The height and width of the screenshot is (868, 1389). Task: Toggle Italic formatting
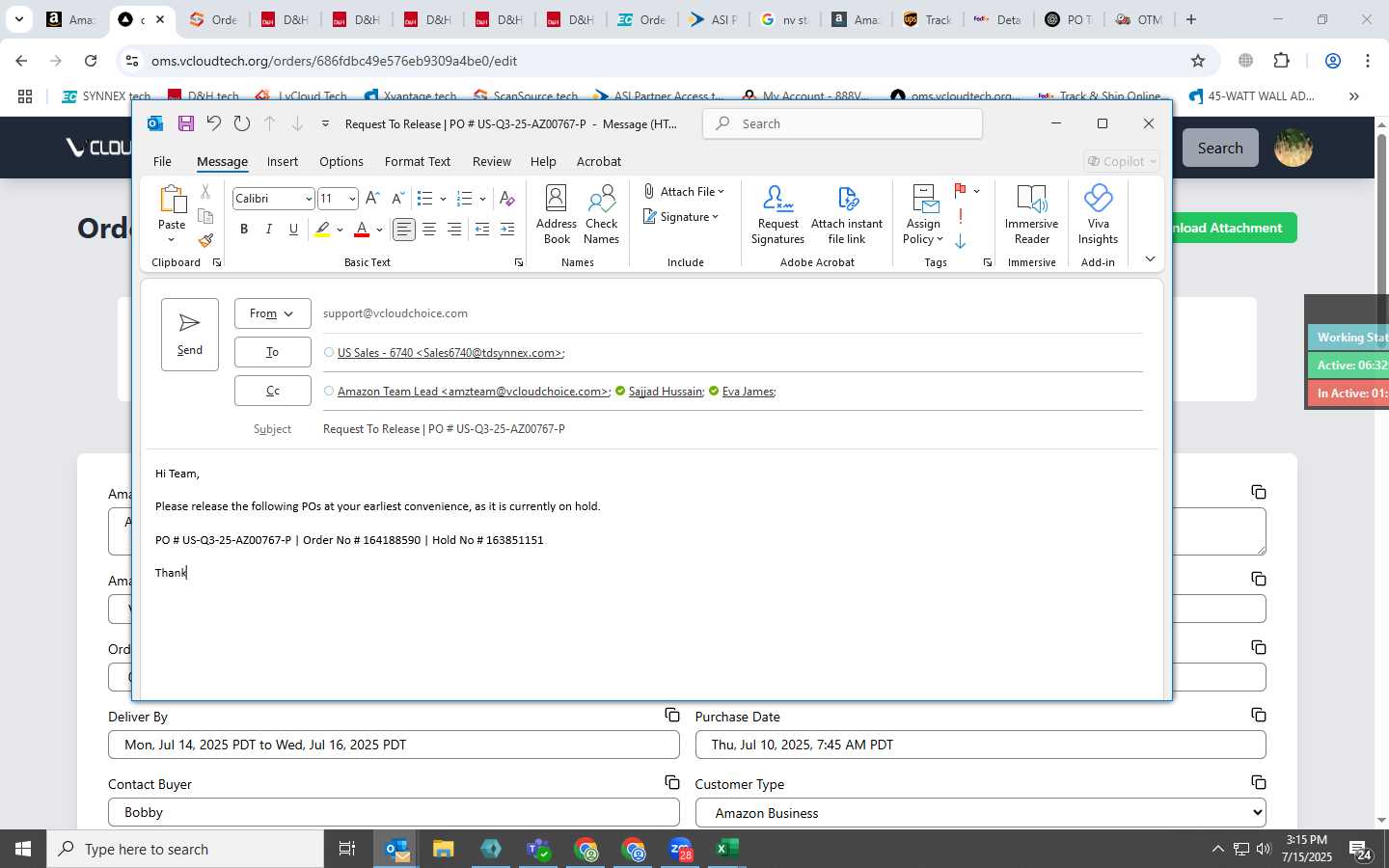tap(269, 229)
